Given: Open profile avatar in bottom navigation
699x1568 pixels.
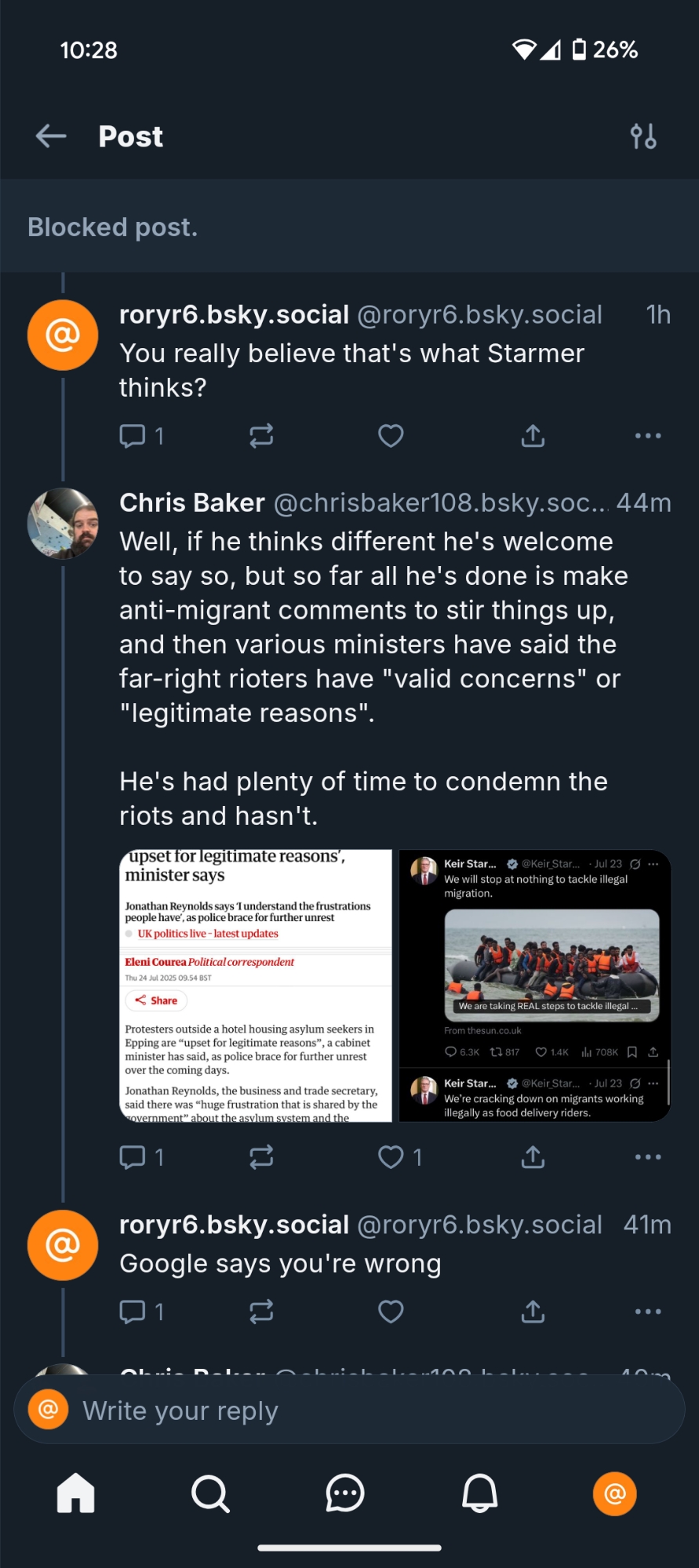Looking at the screenshot, I should [x=614, y=1494].
